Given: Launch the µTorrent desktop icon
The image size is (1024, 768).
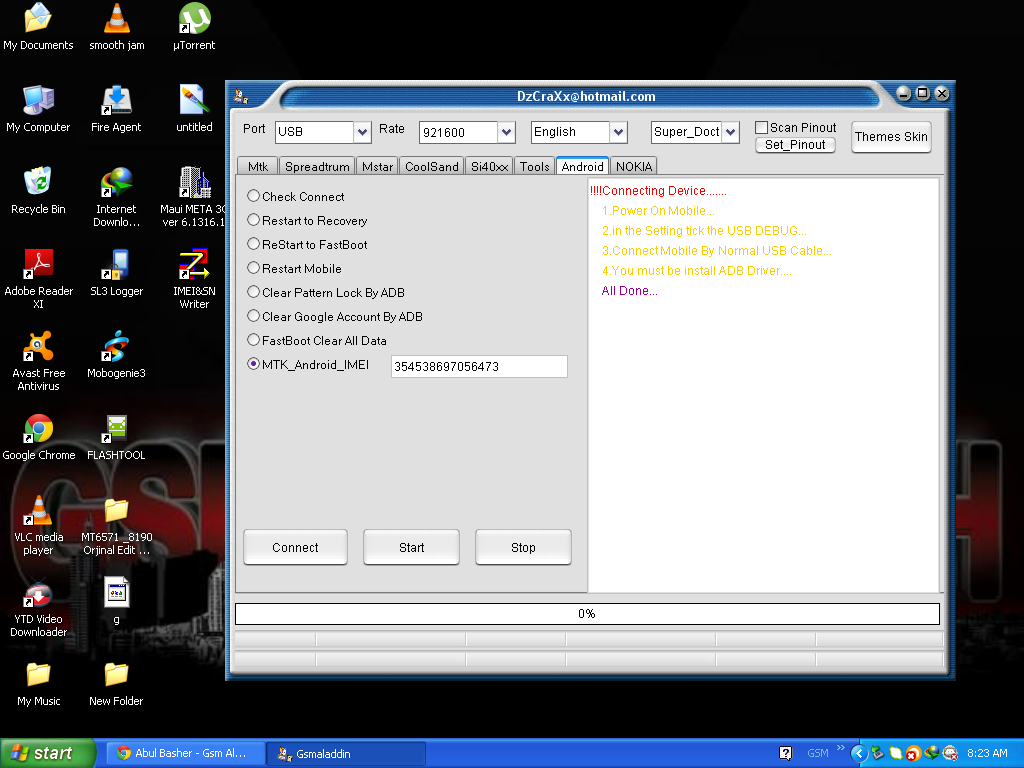Looking at the screenshot, I should coord(194,19).
